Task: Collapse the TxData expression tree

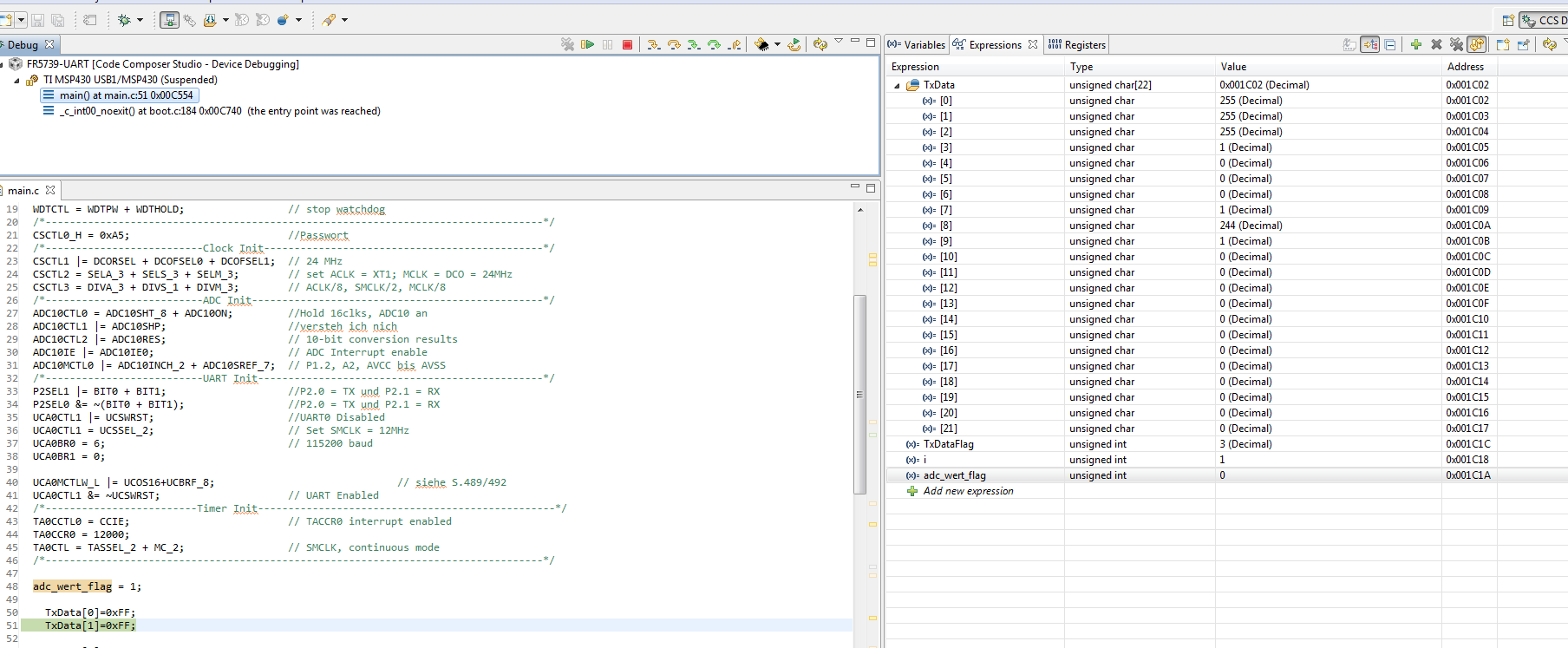Action: 897,85
